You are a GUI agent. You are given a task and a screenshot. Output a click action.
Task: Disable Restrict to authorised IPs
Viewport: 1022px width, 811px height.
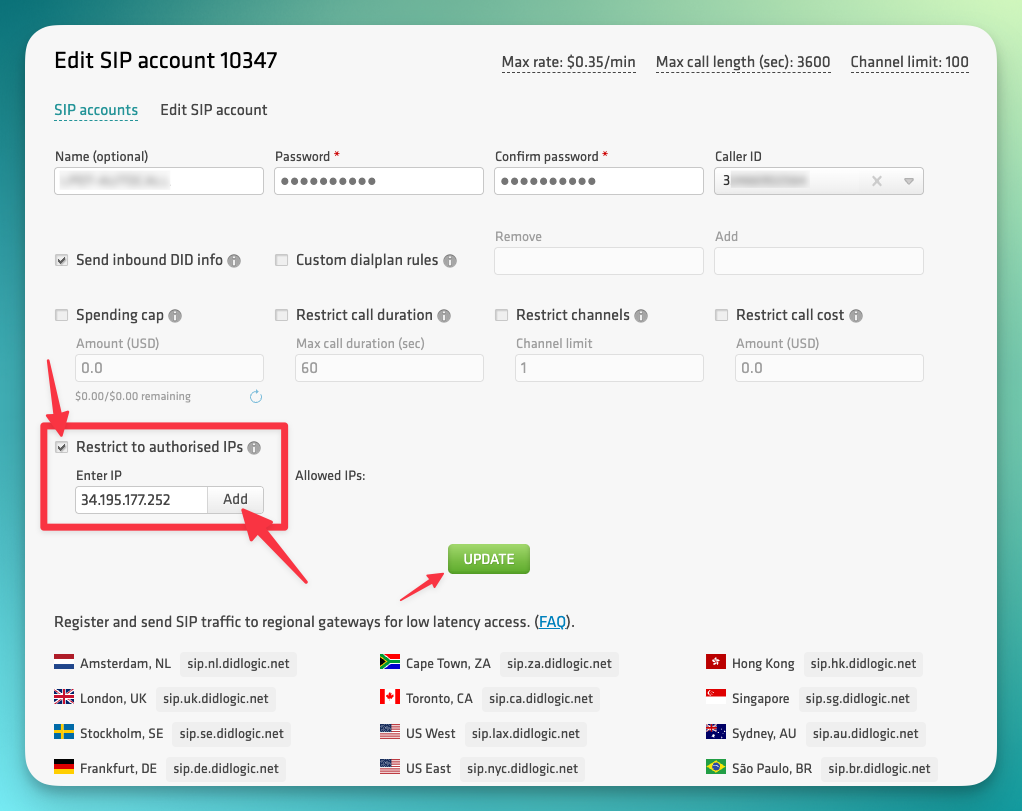click(61, 447)
